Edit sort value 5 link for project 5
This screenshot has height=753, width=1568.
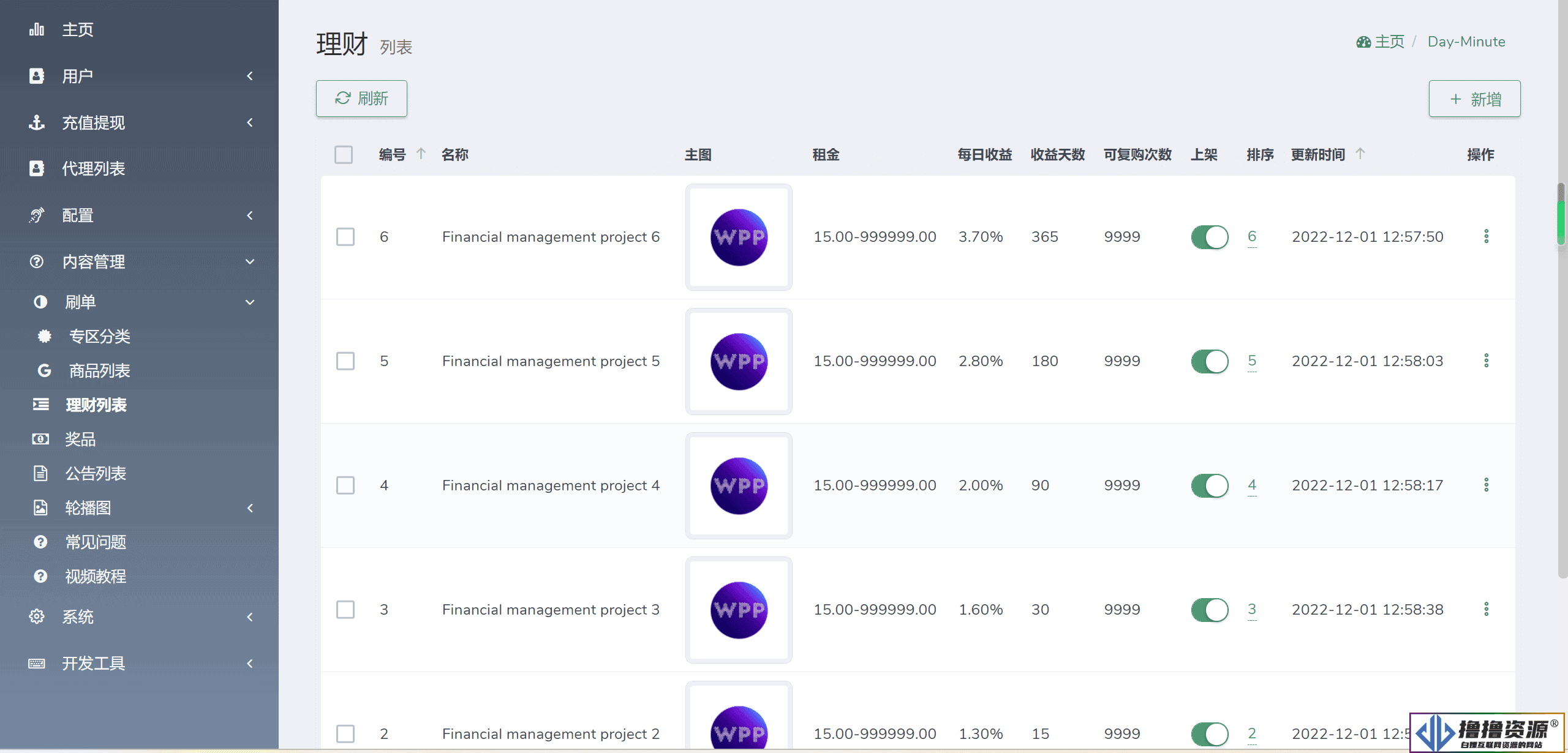click(x=1252, y=361)
